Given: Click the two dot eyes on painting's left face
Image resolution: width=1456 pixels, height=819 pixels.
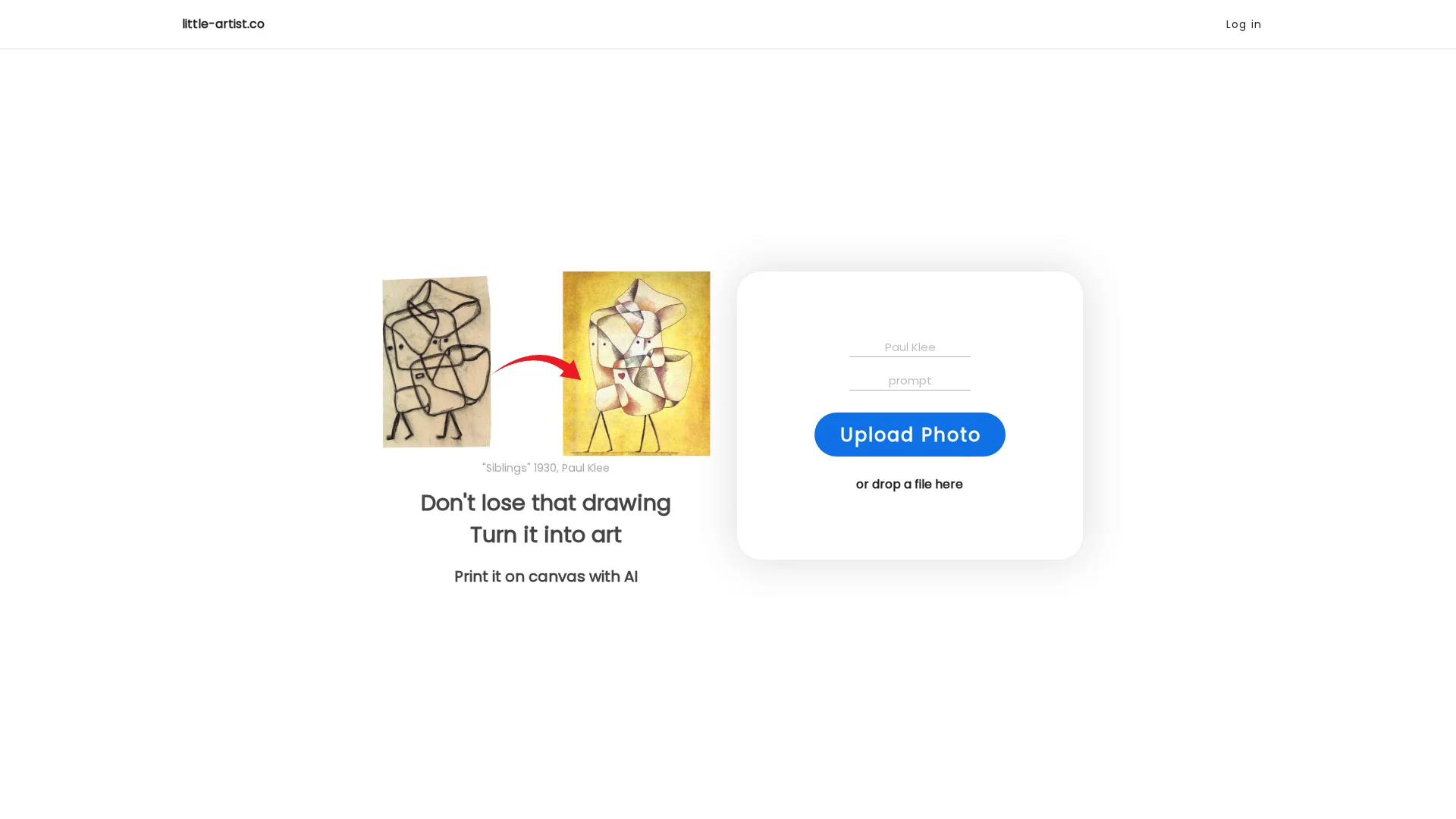Looking at the screenshot, I should pos(599,344).
